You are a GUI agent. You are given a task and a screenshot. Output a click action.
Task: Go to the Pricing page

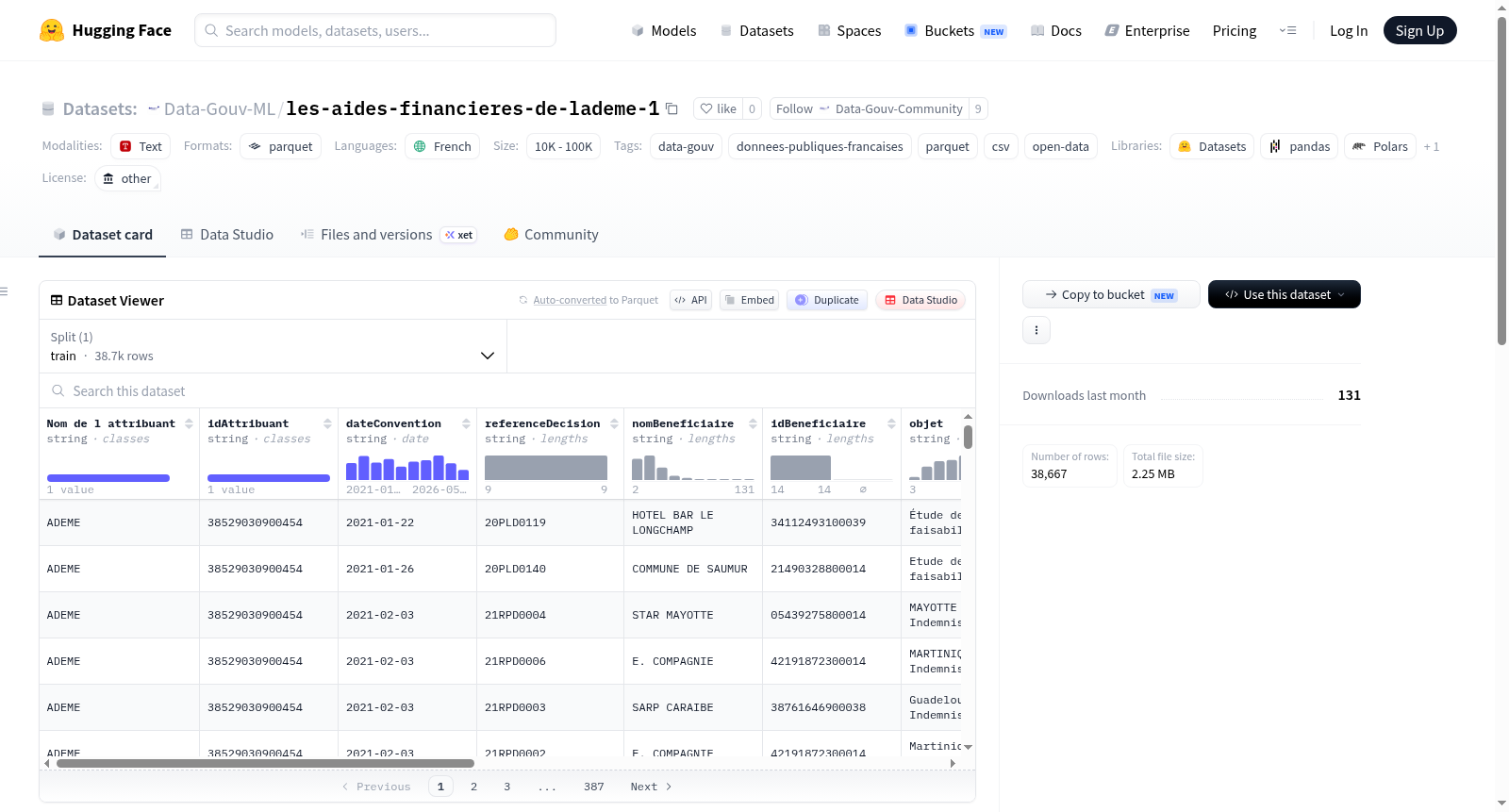(1235, 30)
